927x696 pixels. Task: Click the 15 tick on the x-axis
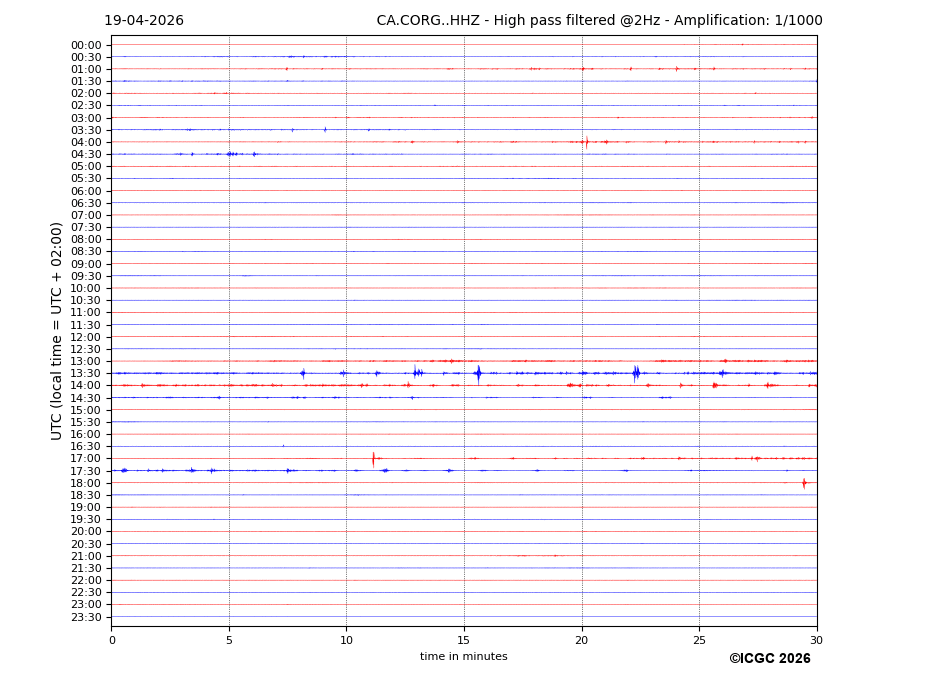pos(464,640)
